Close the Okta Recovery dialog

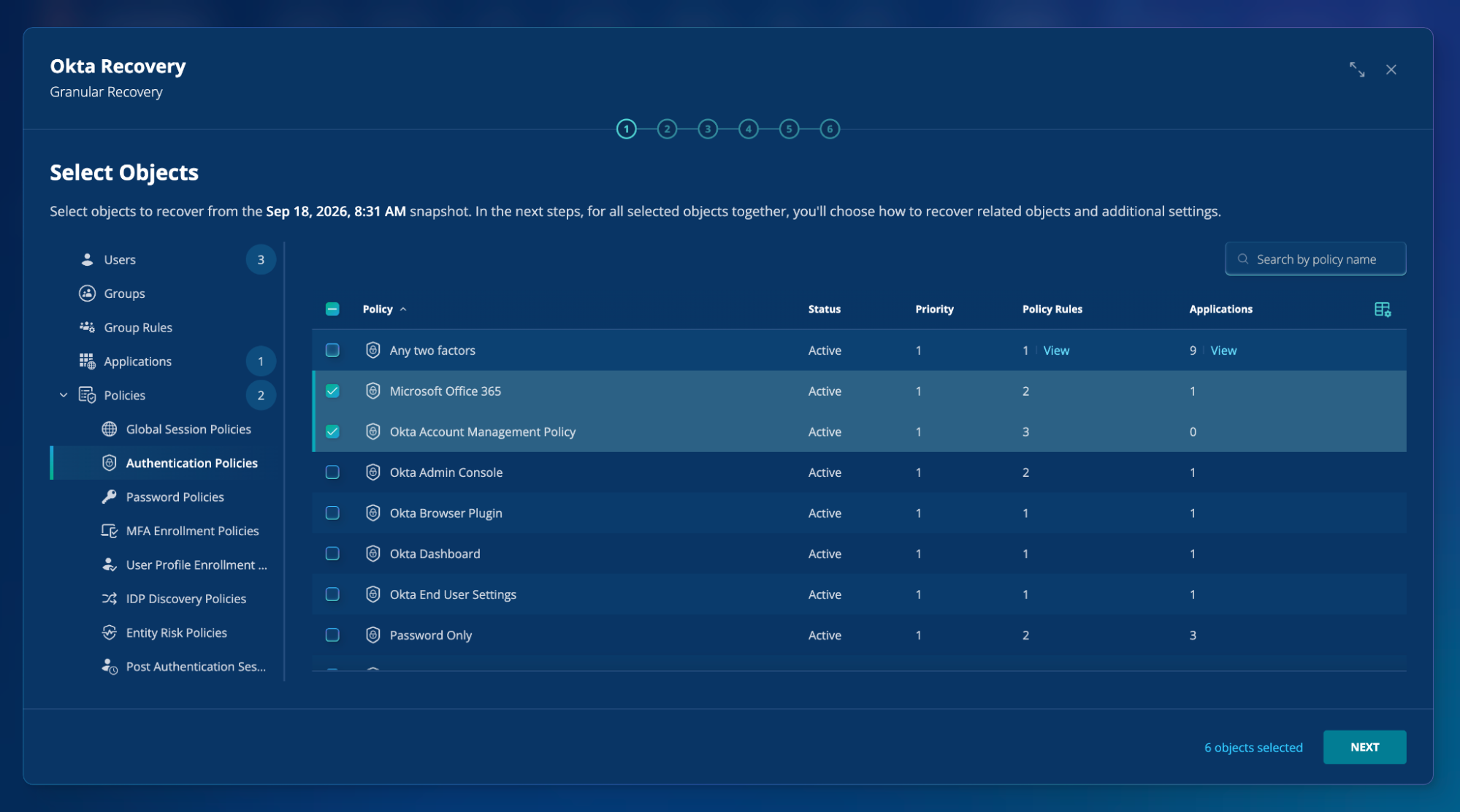tap(1391, 69)
